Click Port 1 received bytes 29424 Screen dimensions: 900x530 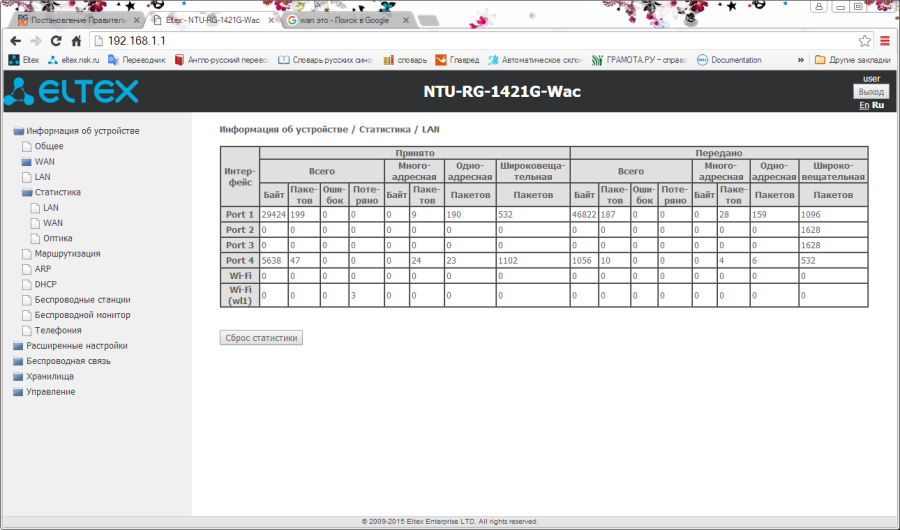(274, 214)
